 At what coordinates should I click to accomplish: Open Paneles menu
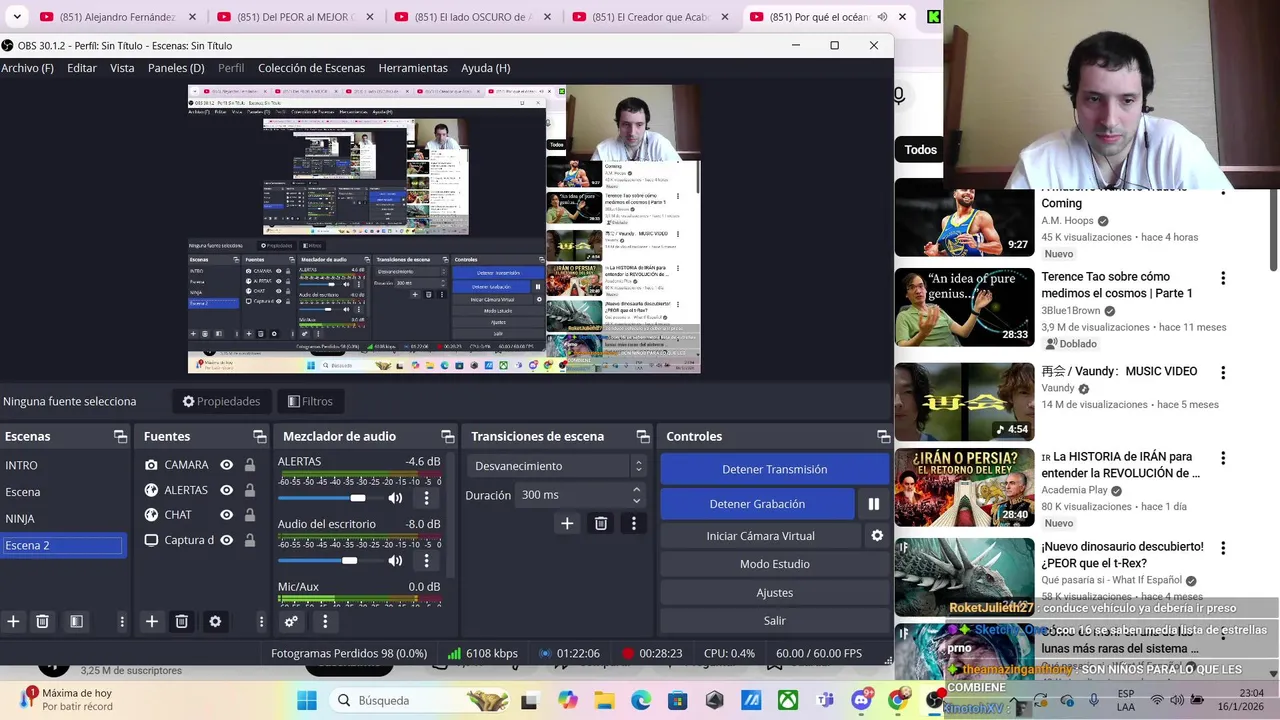tap(176, 68)
